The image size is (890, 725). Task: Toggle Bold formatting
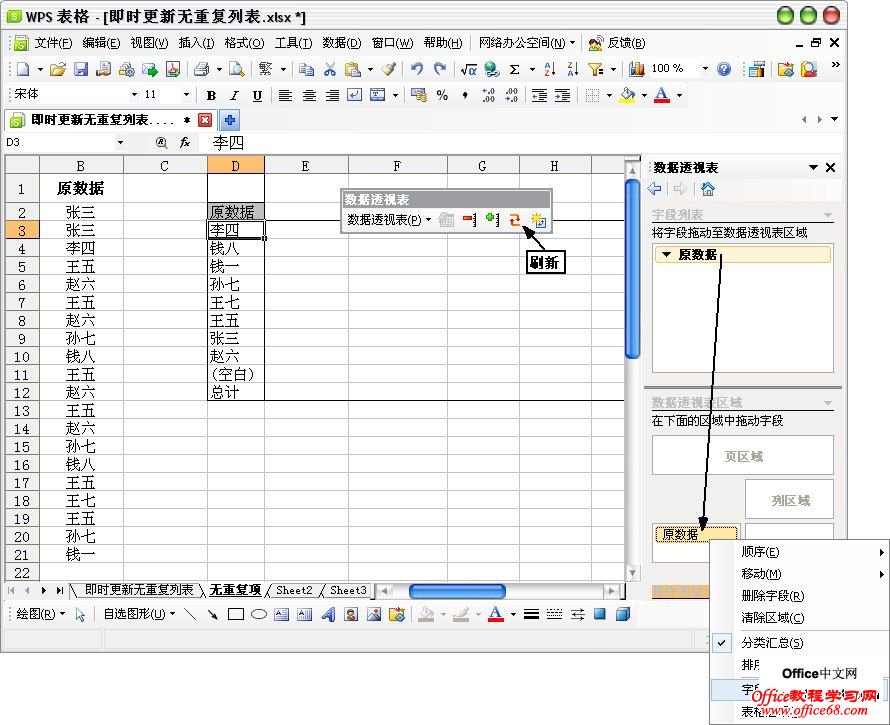pyautogui.click(x=211, y=95)
